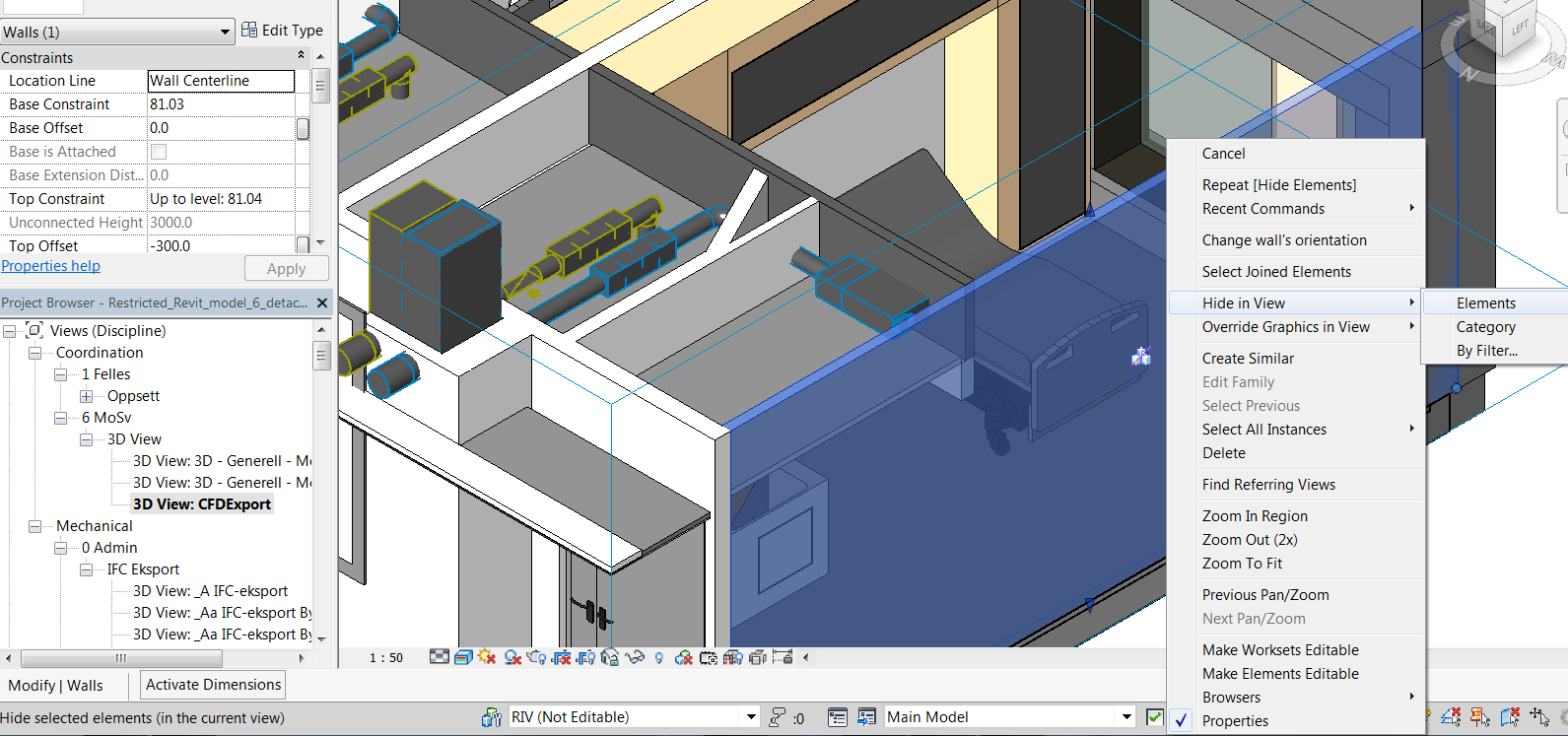
Task: Click the Editing Requests icon
Action: [778, 717]
